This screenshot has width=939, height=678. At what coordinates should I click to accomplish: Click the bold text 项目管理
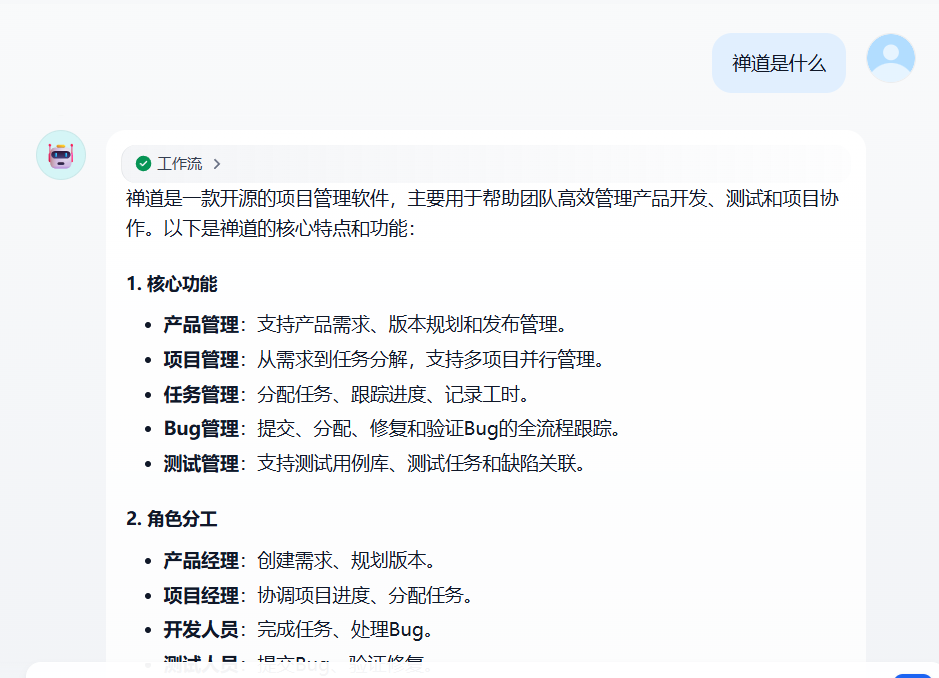click(x=201, y=359)
